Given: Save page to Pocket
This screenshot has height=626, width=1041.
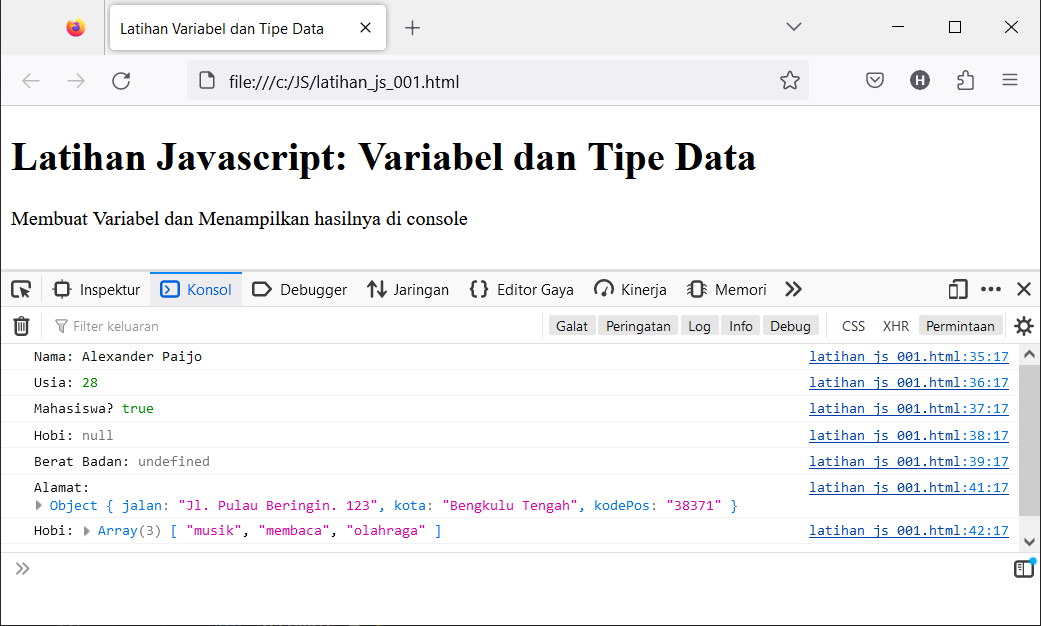Looking at the screenshot, I should point(875,81).
